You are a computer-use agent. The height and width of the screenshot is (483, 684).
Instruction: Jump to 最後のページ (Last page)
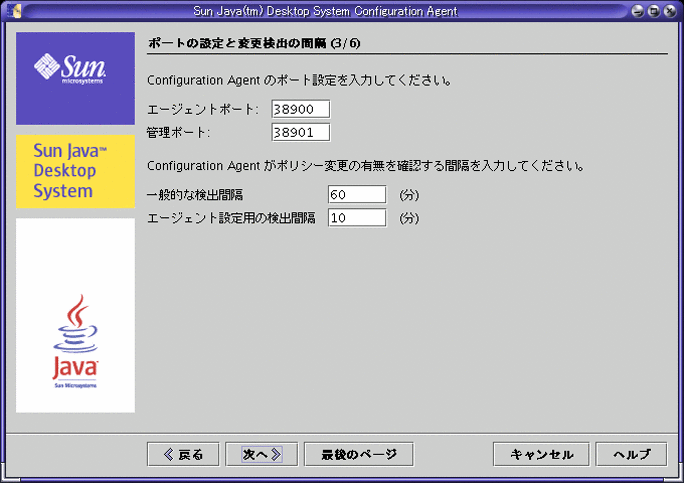click(359, 455)
